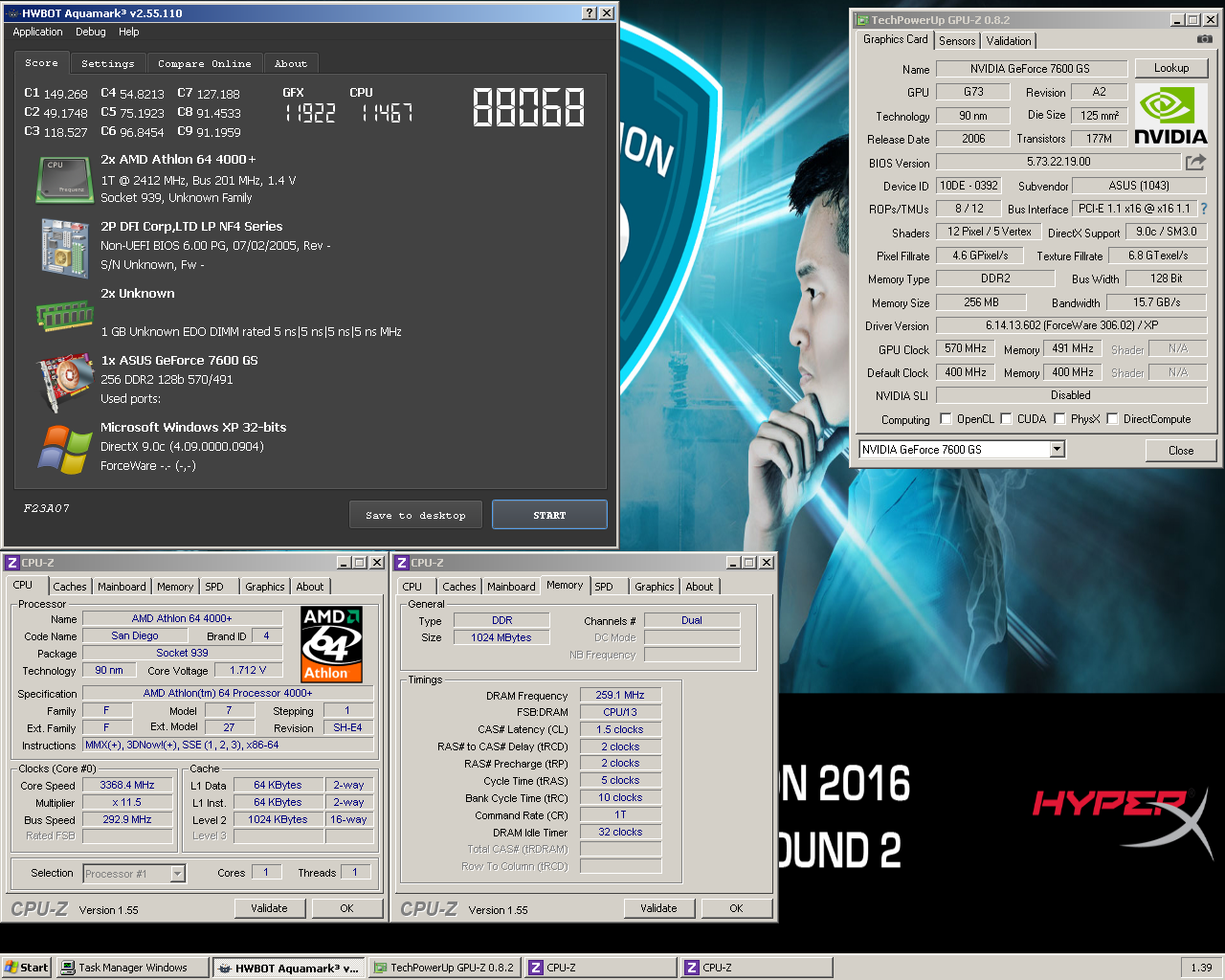Click the DRAM Frequency 259.1 MHz value

tap(620, 695)
